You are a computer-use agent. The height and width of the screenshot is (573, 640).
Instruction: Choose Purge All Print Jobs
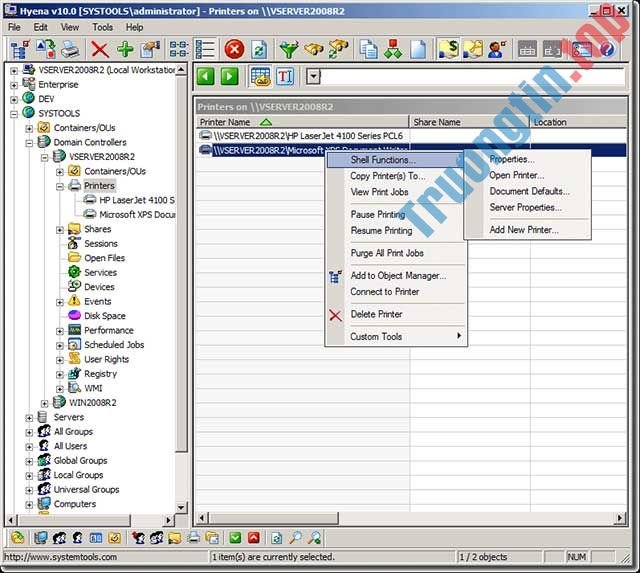point(387,253)
